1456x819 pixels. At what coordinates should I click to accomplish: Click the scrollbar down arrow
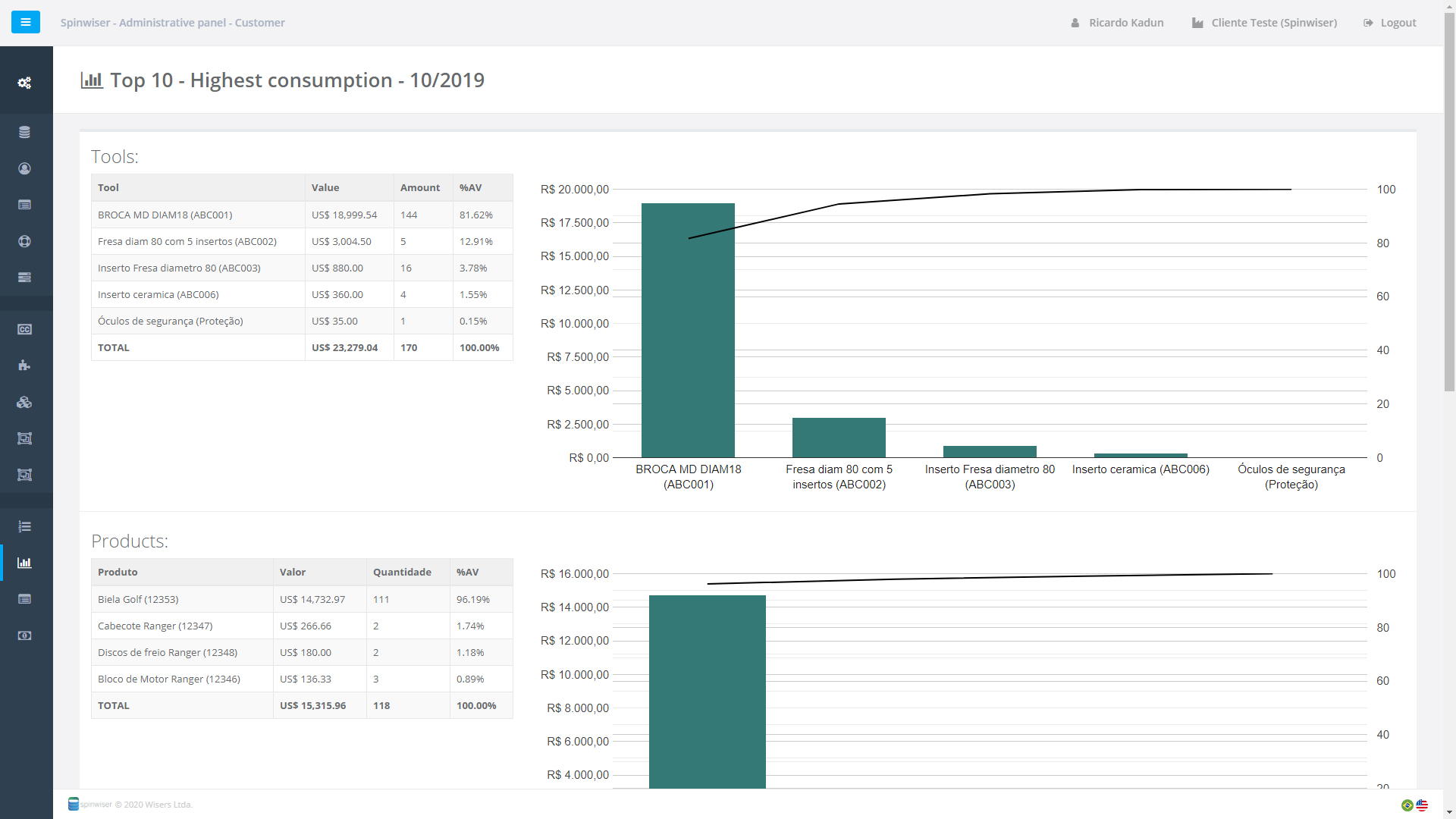(x=1449, y=812)
